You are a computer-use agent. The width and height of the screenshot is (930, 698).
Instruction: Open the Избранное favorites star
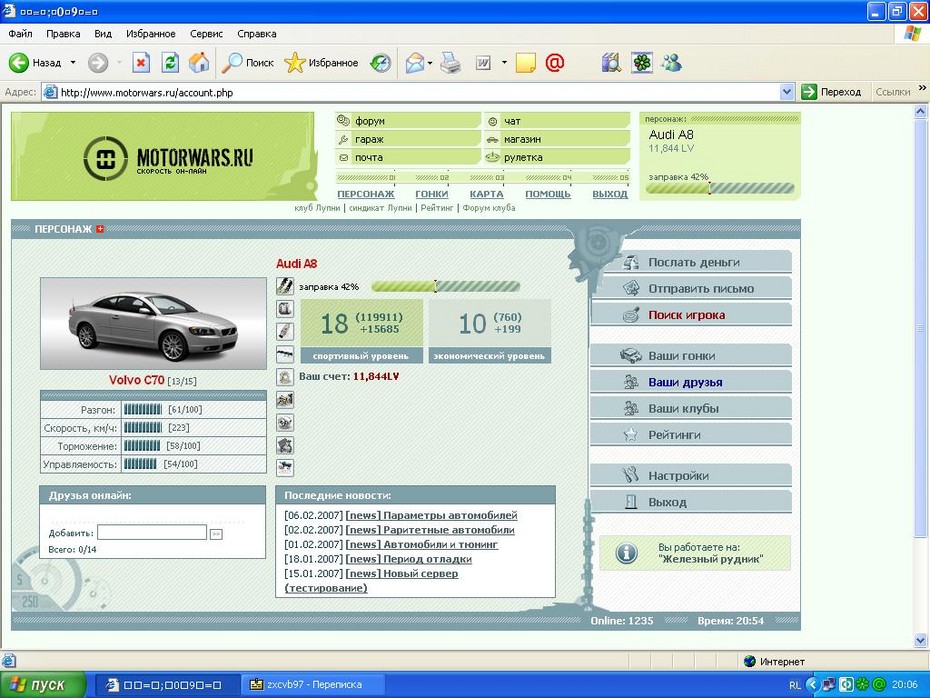(x=321, y=62)
